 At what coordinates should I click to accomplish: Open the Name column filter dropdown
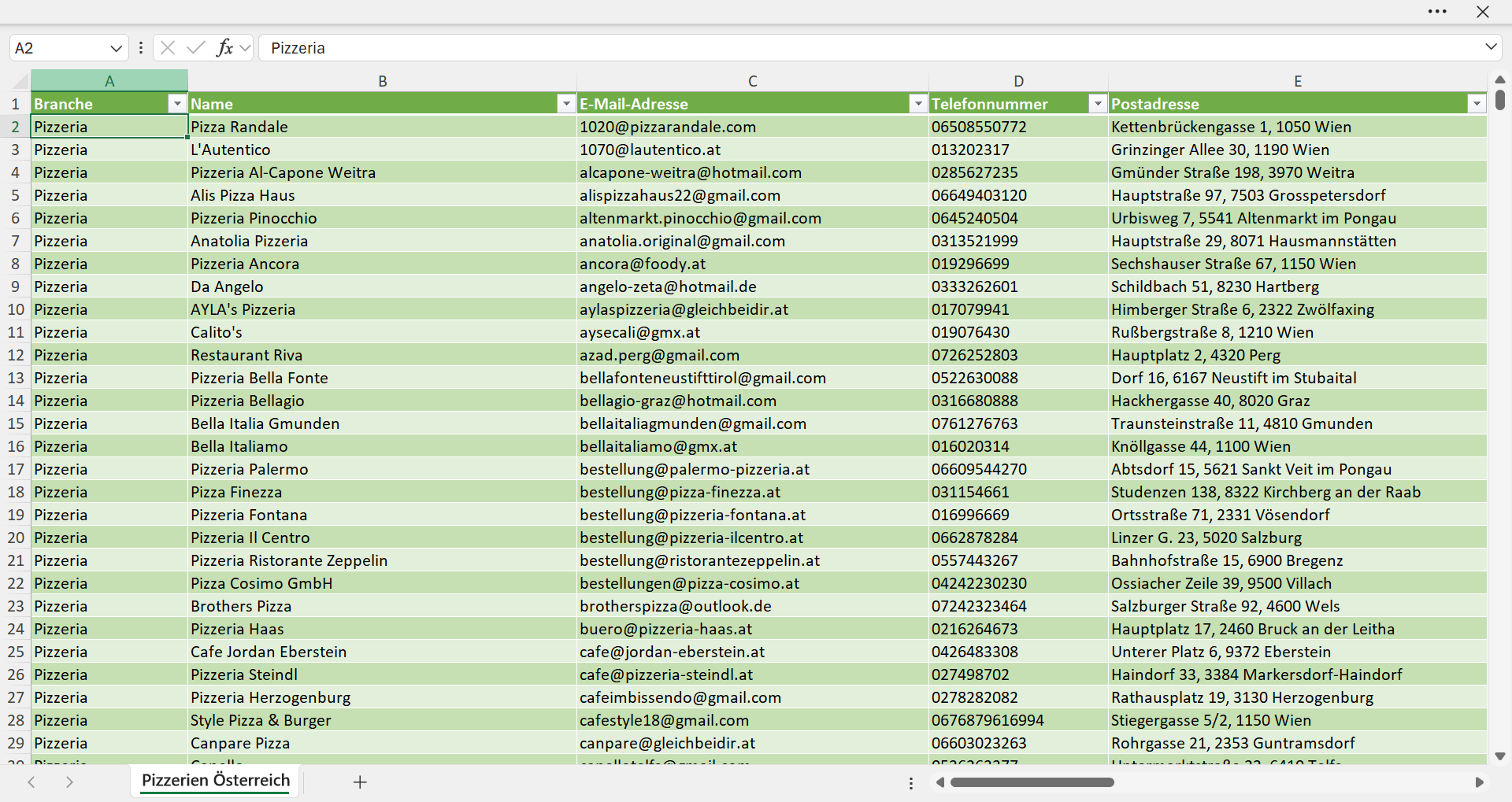pyautogui.click(x=566, y=104)
